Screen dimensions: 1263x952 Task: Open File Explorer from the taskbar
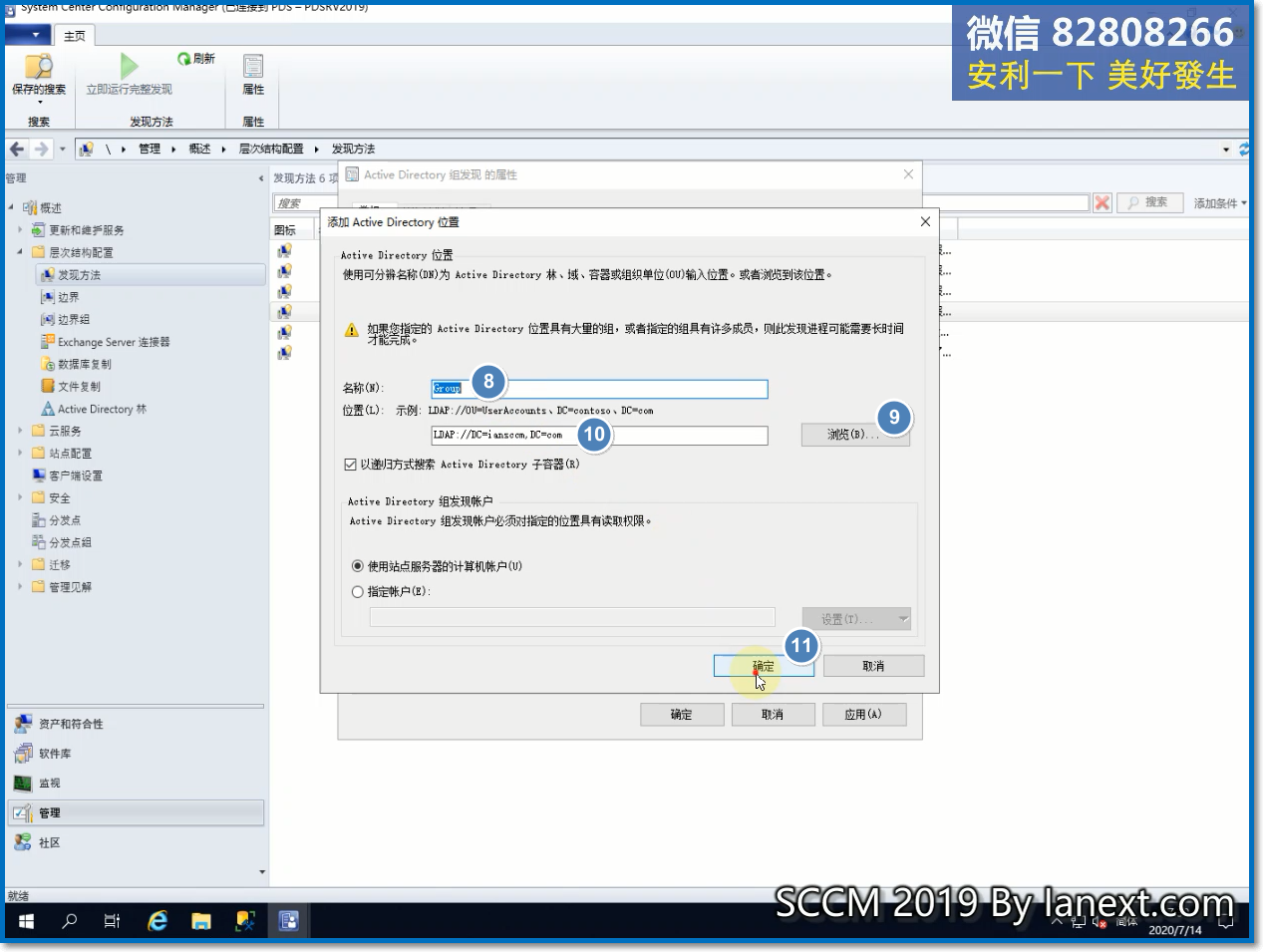201,921
